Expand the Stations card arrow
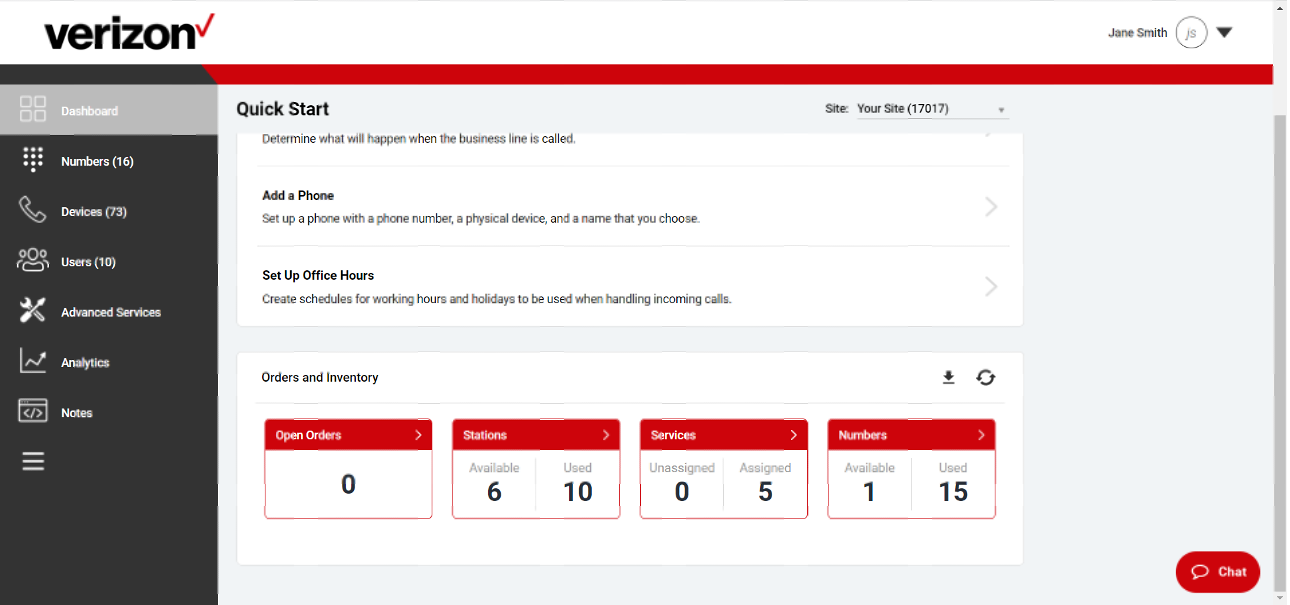1290x605 pixels. tap(606, 435)
